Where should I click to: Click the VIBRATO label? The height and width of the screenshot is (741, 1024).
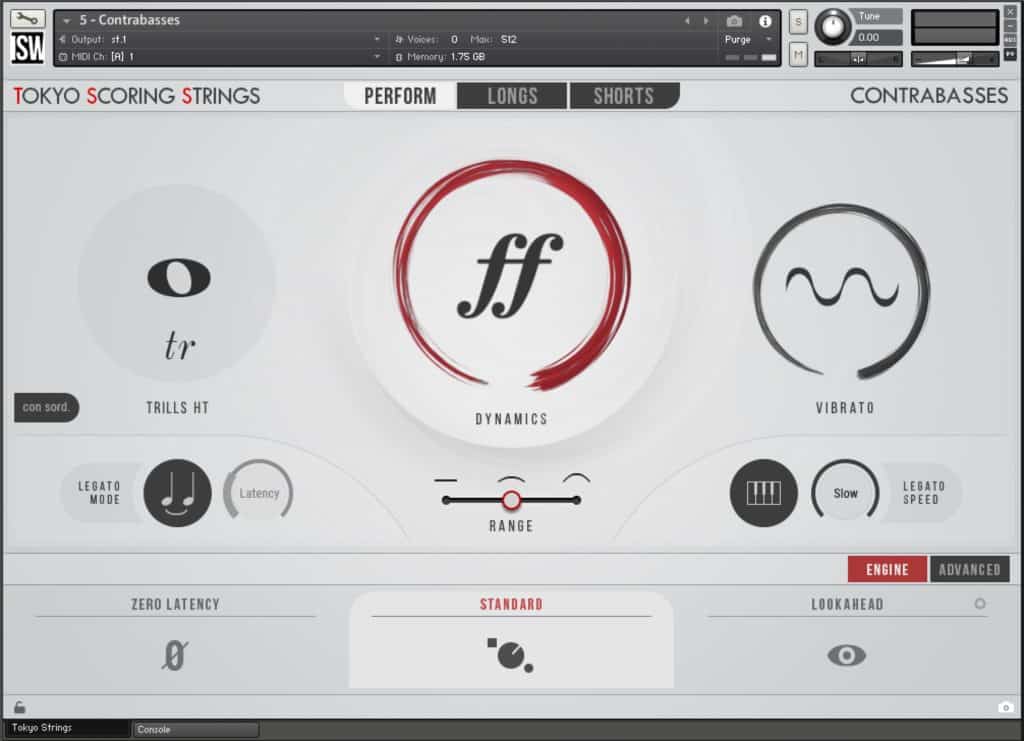pos(844,408)
